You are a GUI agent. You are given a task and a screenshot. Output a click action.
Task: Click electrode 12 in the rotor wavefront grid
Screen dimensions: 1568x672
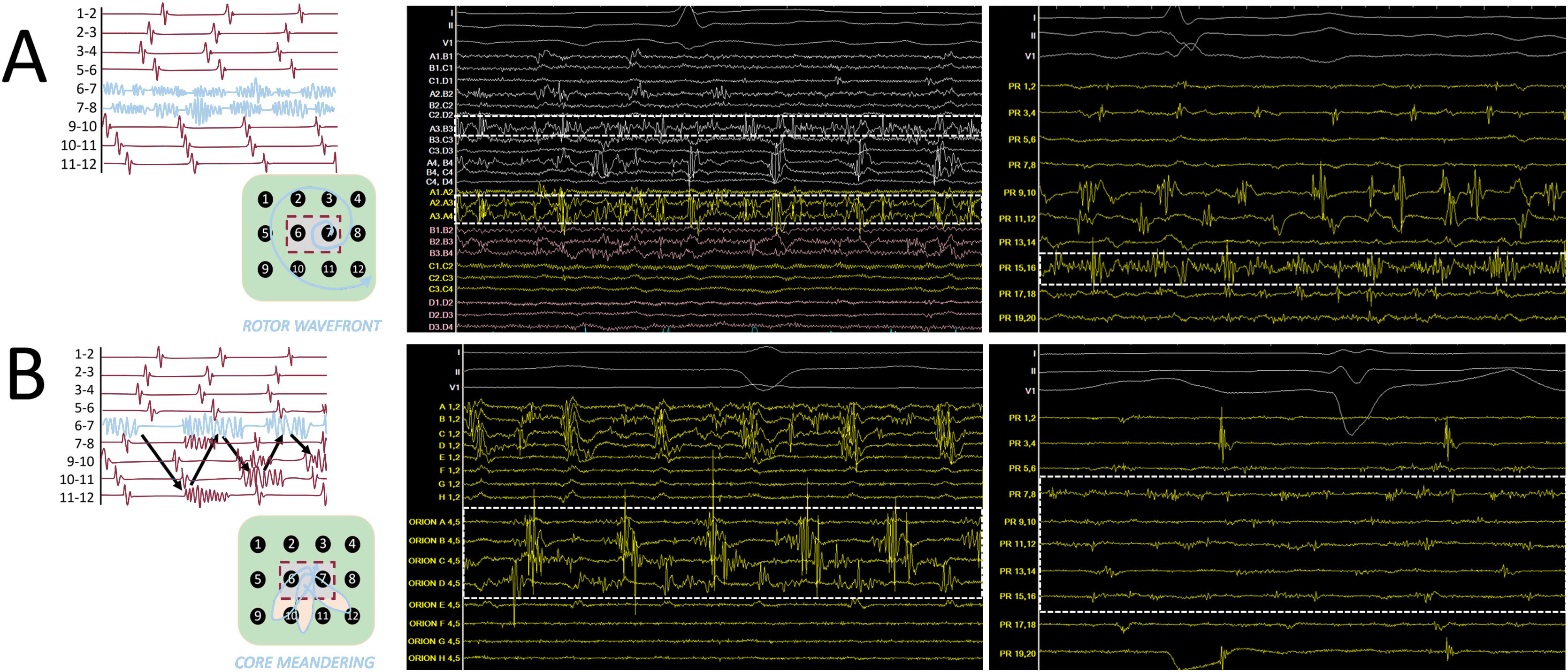pos(358,268)
